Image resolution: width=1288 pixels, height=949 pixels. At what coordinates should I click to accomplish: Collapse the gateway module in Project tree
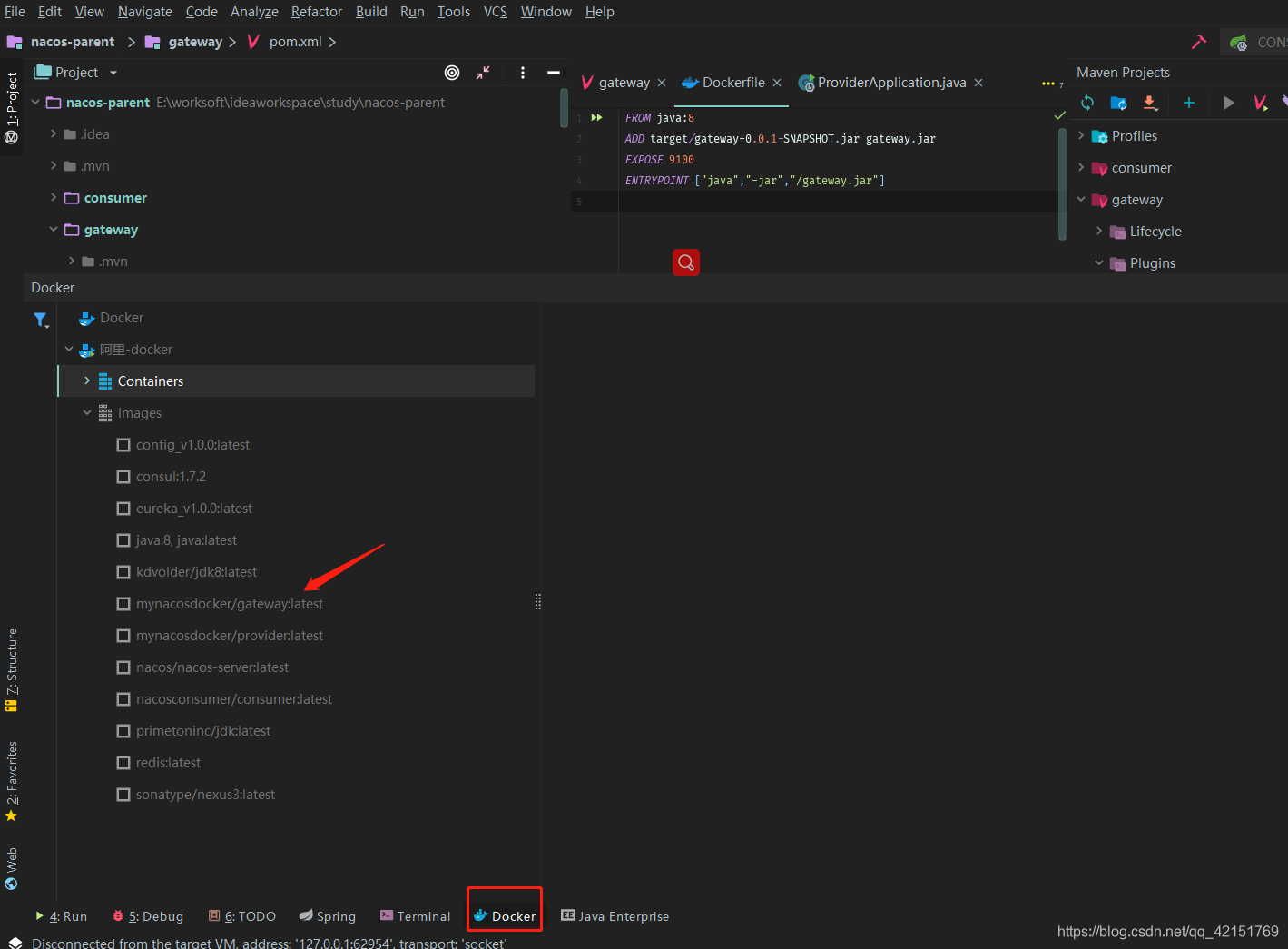54,230
